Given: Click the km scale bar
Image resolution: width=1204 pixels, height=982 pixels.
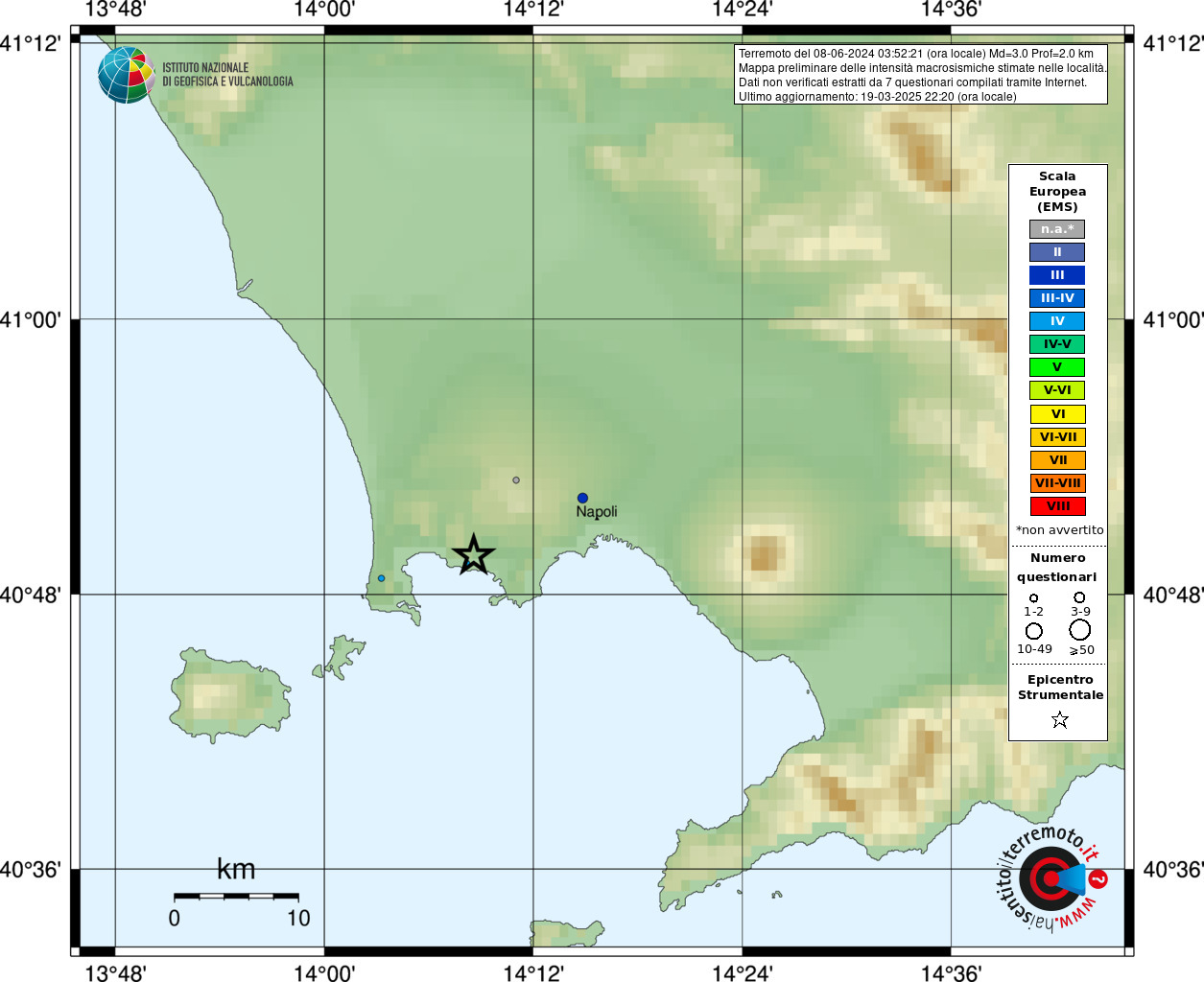Looking at the screenshot, I should pos(236,897).
